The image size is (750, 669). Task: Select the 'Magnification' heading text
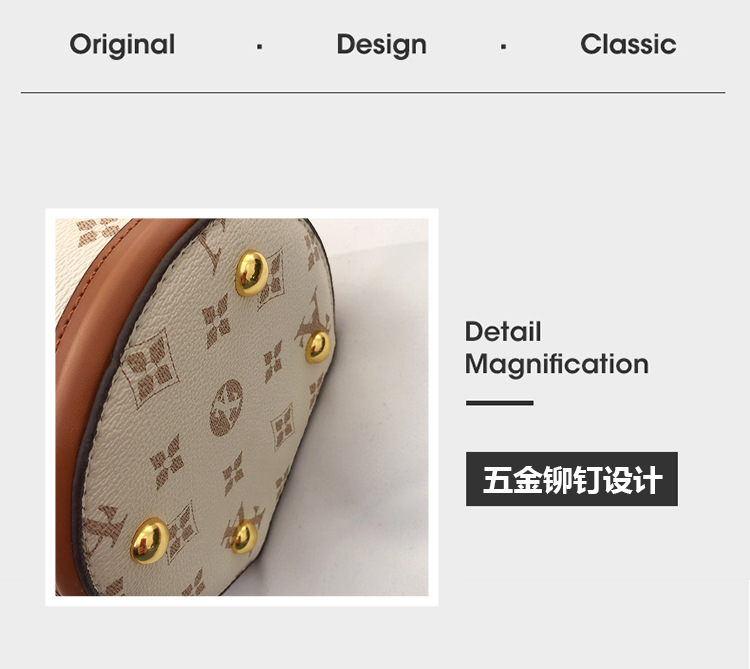pos(557,365)
